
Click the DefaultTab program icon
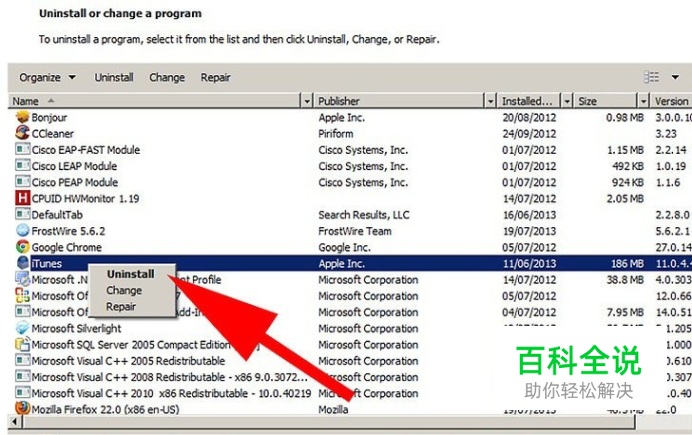point(22,214)
